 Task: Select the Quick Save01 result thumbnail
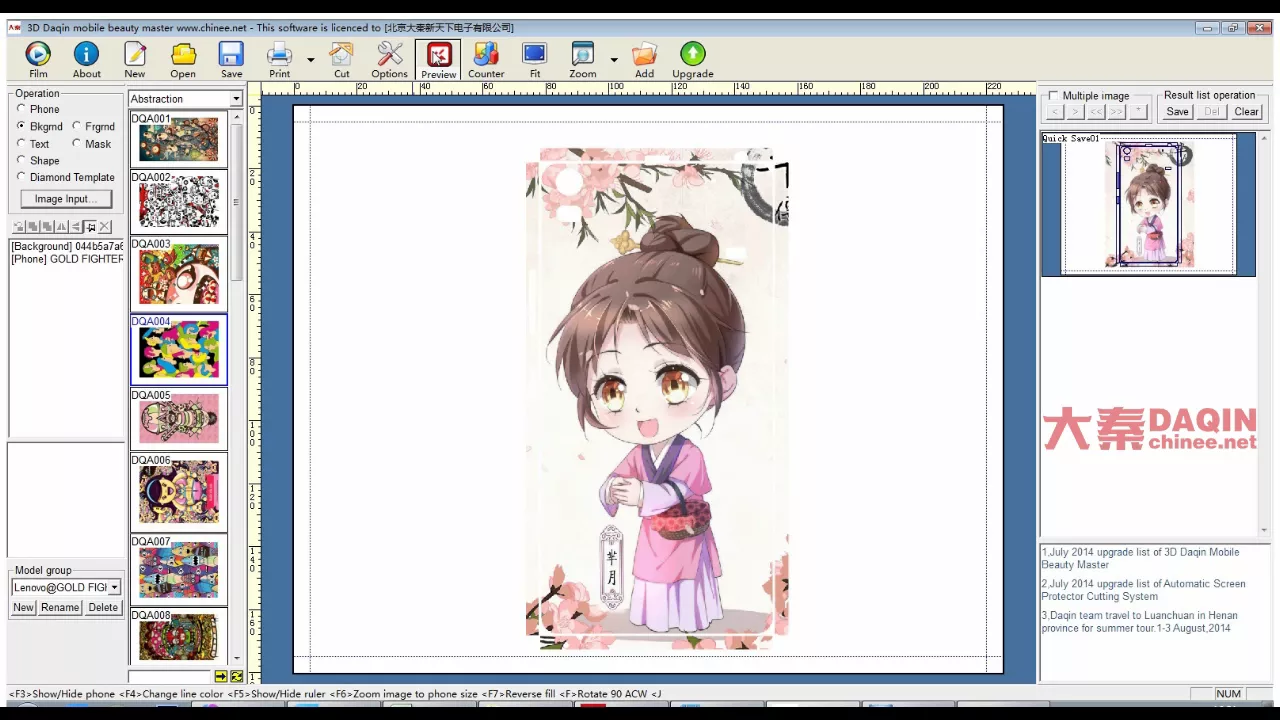click(x=1148, y=204)
